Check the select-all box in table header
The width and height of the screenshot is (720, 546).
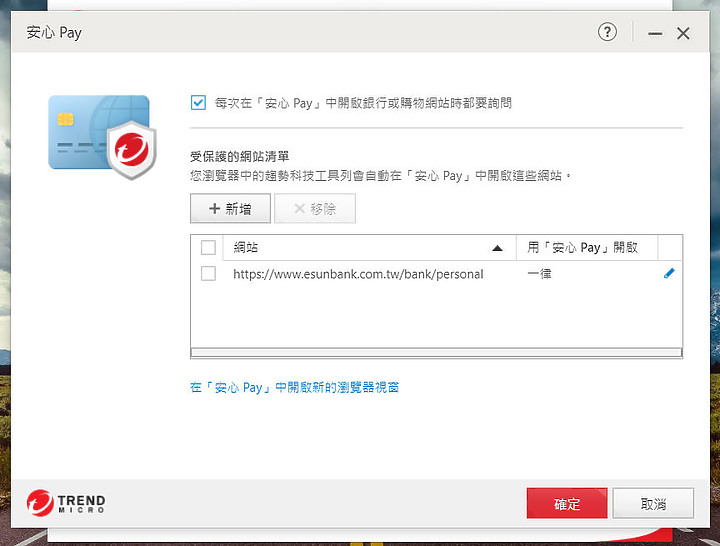pyautogui.click(x=208, y=248)
